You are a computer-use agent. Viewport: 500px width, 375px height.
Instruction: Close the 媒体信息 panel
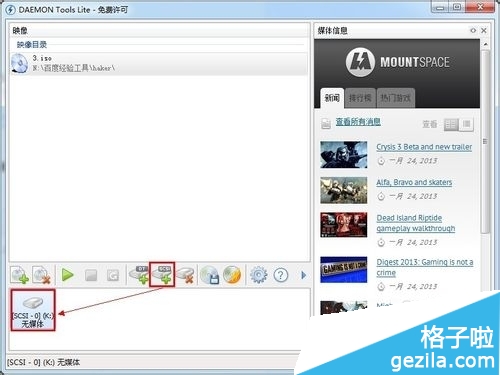tap(484, 31)
